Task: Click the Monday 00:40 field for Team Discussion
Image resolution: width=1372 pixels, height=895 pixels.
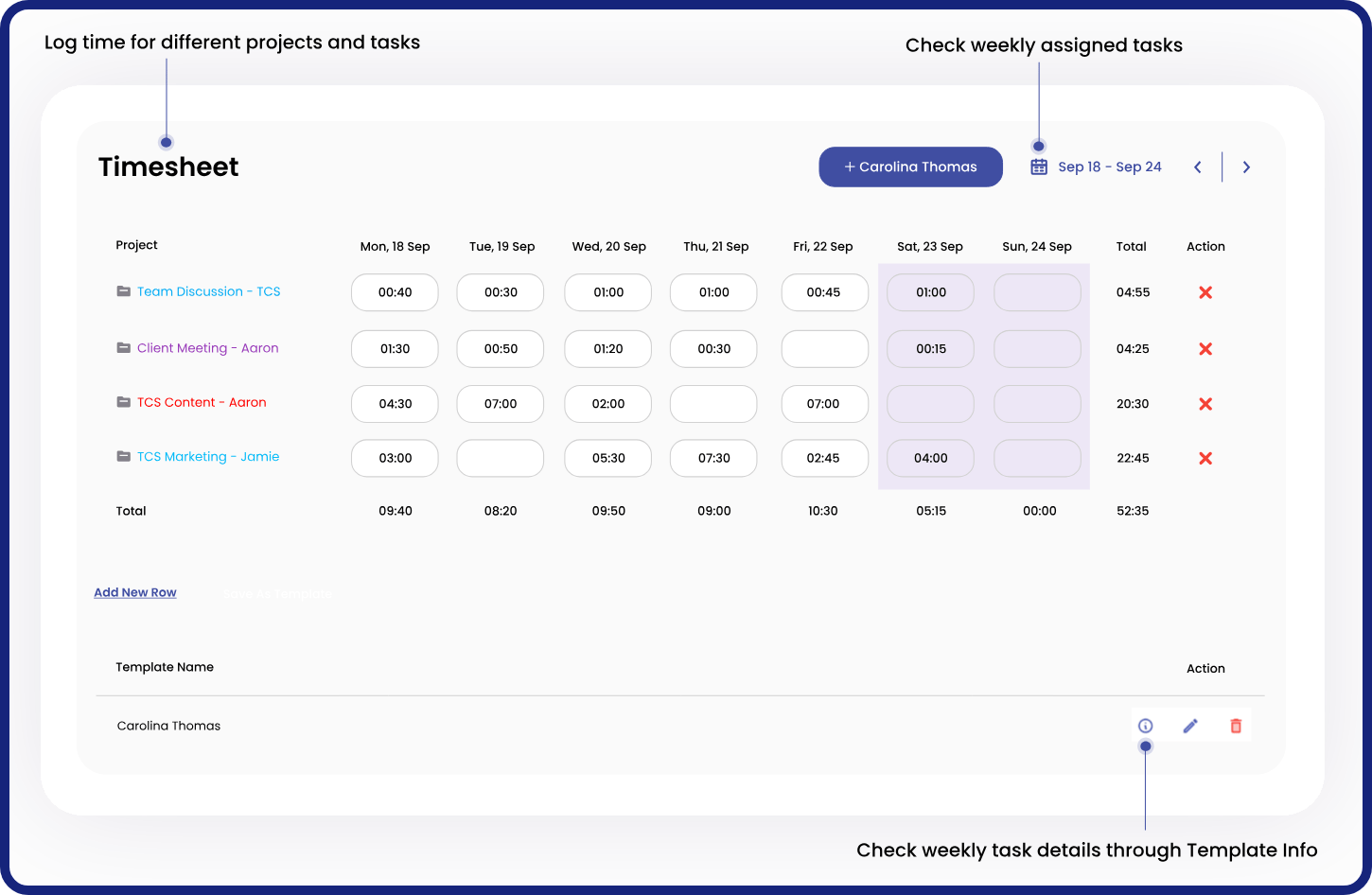Action: [x=395, y=292]
